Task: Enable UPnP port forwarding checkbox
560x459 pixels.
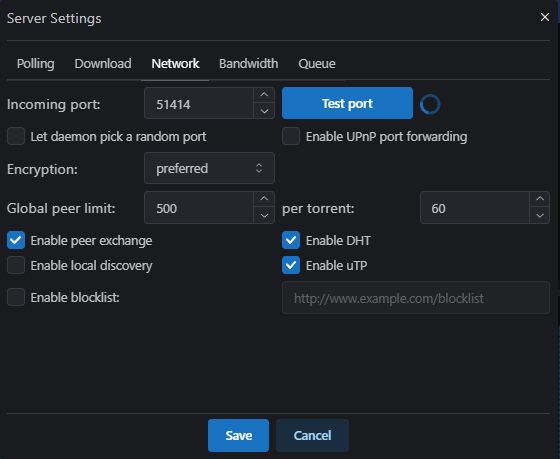Action: 291,136
